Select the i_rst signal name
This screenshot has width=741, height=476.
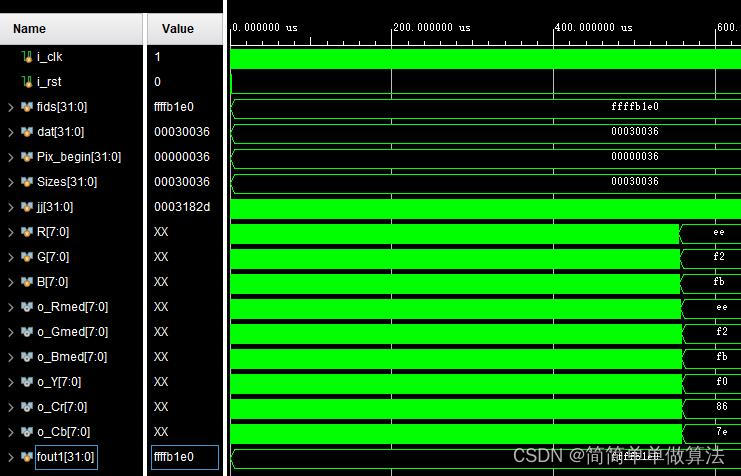(x=49, y=82)
